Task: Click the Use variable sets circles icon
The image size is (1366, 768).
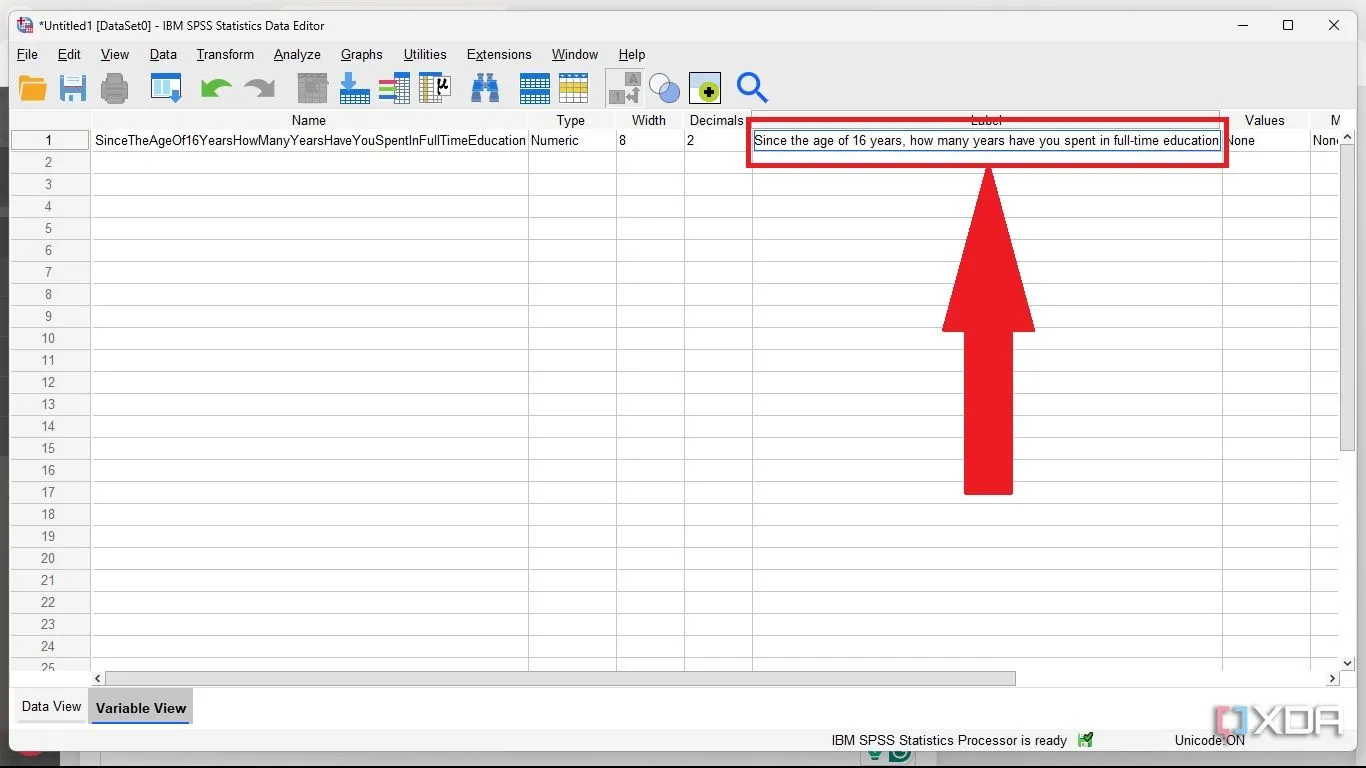Action: click(x=664, y=88)
